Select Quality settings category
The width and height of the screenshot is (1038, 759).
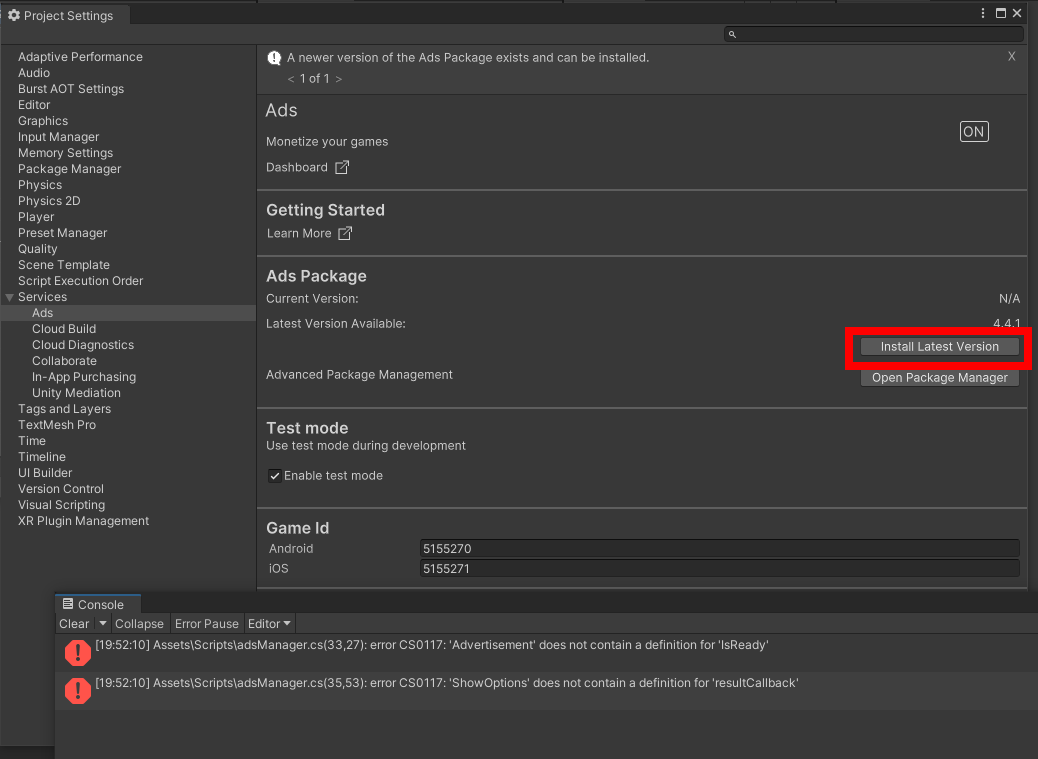click(x=38, y=249)
